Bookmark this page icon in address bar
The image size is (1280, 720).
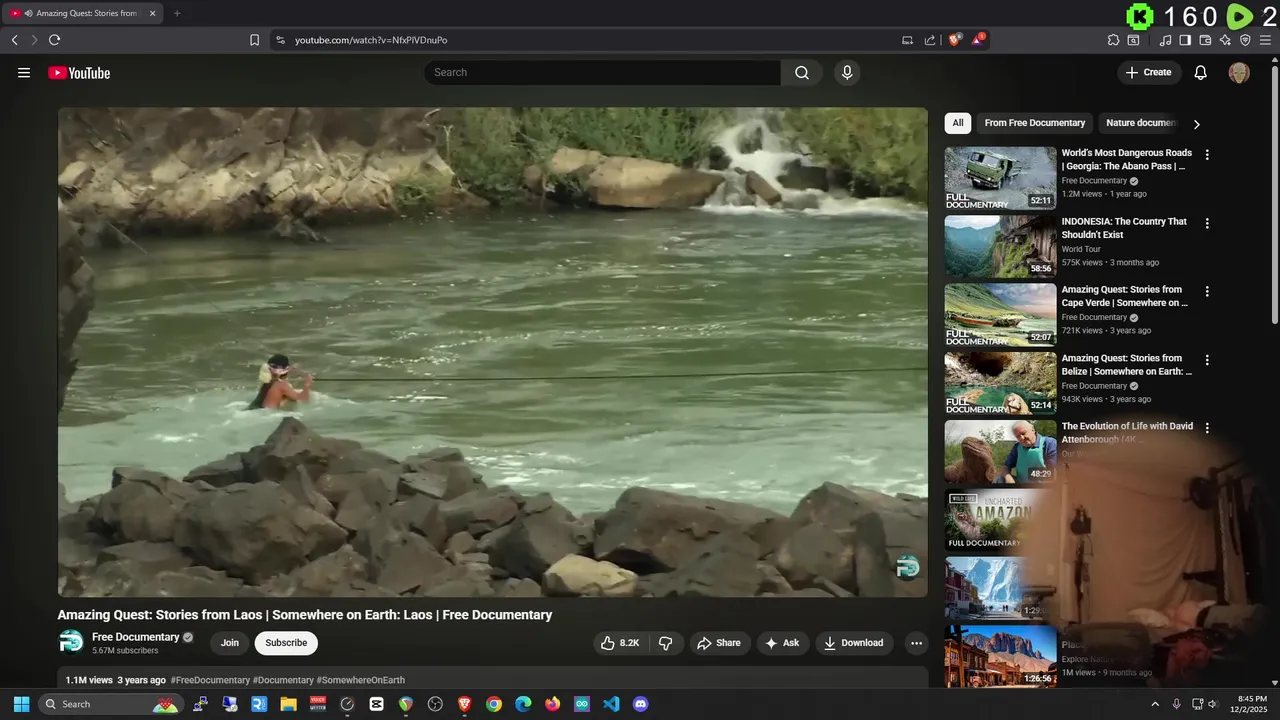coord(254,40)
